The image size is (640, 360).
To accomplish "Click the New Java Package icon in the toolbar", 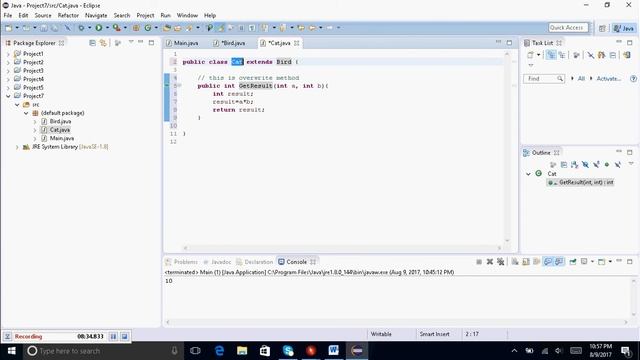I will (136, 28).
